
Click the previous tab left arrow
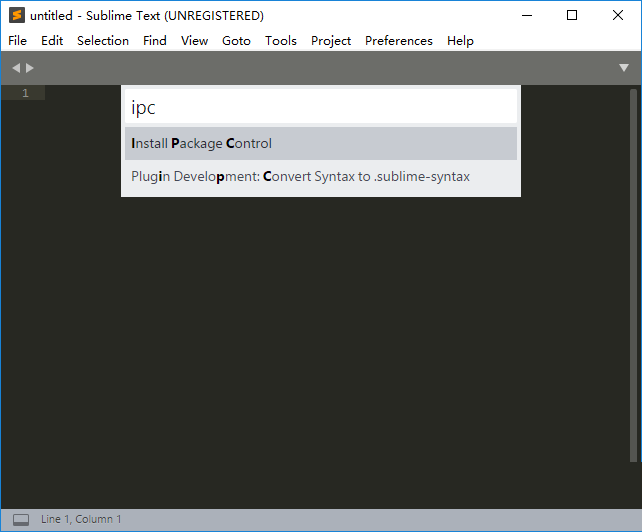tap(16, 68)
